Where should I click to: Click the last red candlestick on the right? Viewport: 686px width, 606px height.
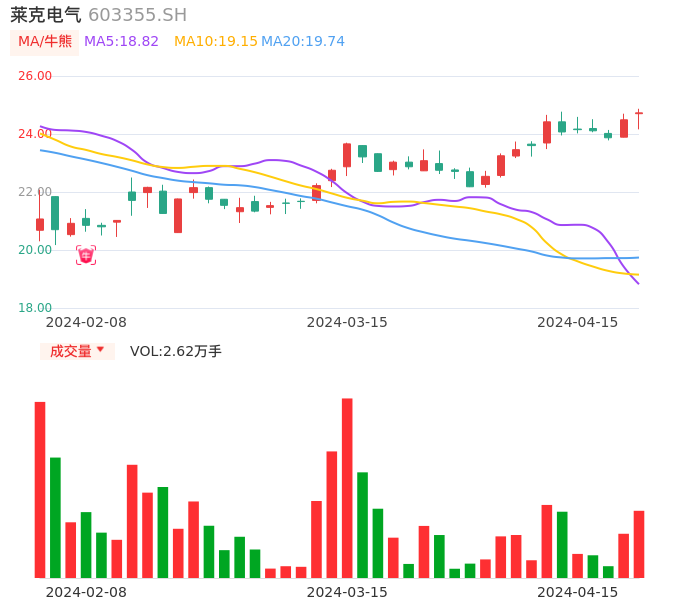(639, 113)
